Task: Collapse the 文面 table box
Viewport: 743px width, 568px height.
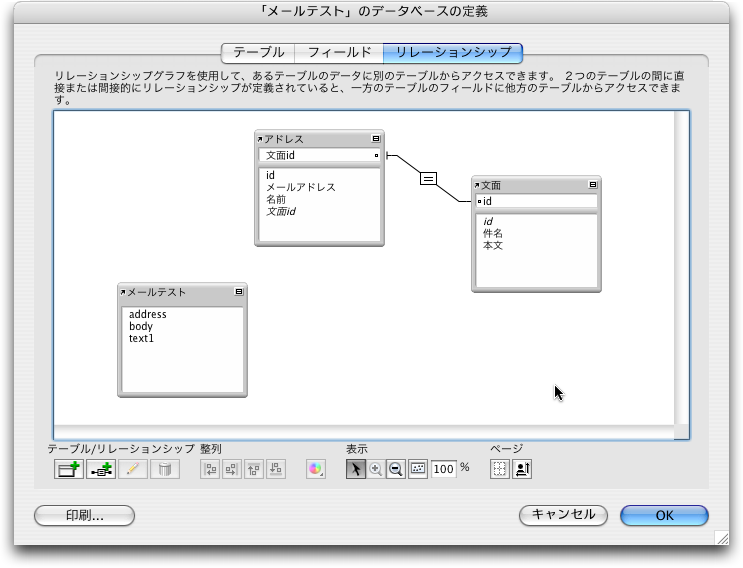Action: point(593,185)
